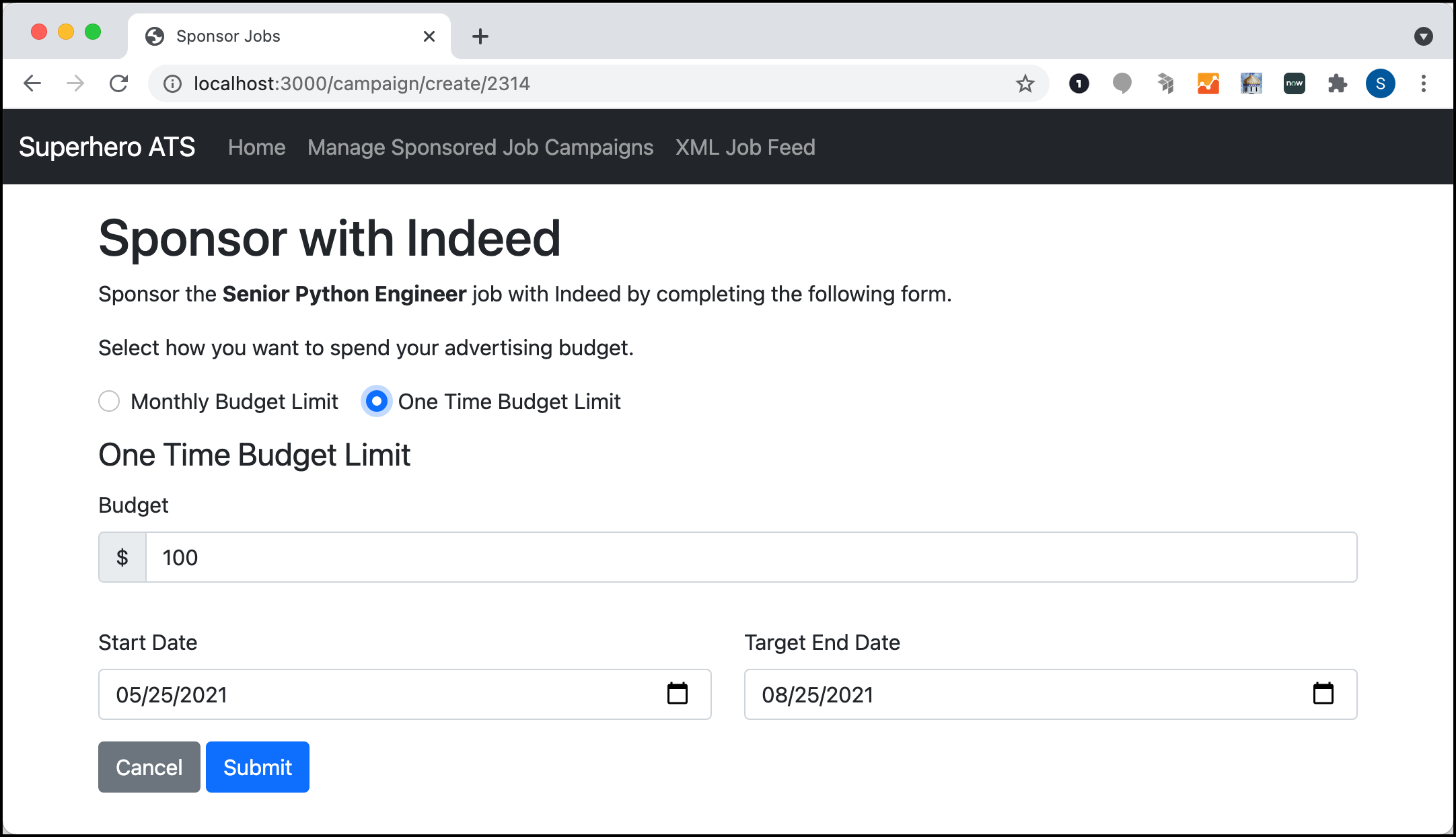Image resolution: width=1456 pixels, height=837 pixels.
Task: Bookmark this page with the star icon
Action: pos(1025,83)
